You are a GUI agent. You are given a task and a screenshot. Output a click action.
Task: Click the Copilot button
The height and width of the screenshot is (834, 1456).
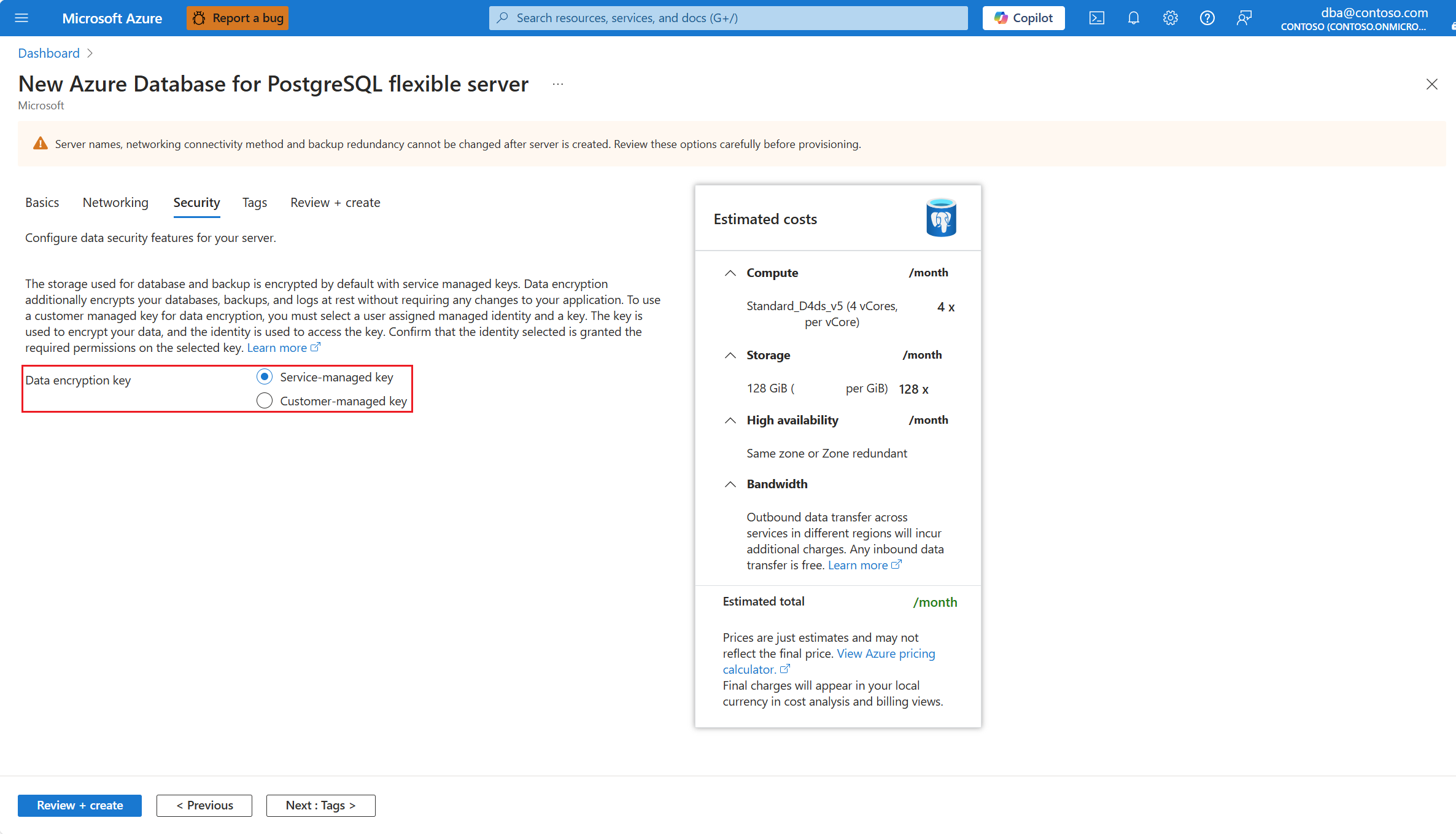[x=1023, y=18]
